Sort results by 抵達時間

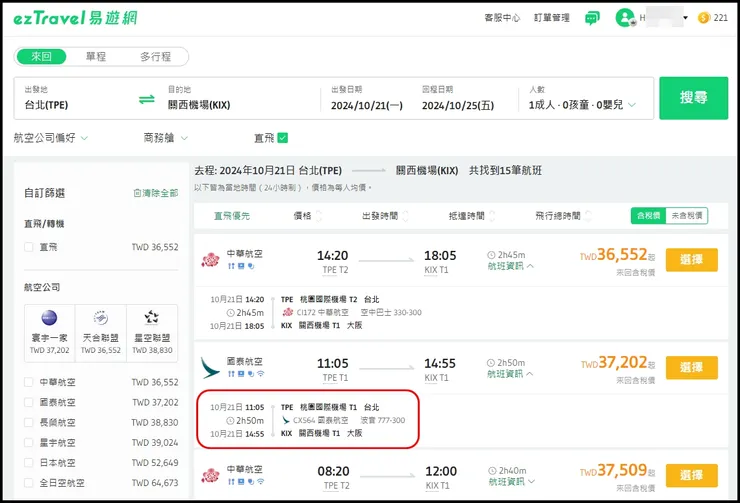(x=471, y=216)
